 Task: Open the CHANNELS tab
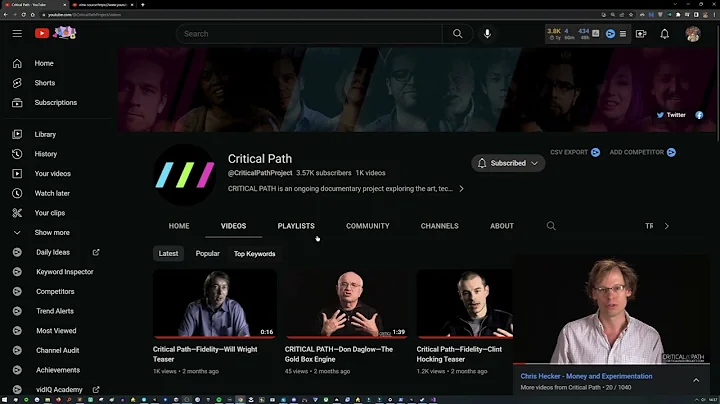click(x=439, y=226)
